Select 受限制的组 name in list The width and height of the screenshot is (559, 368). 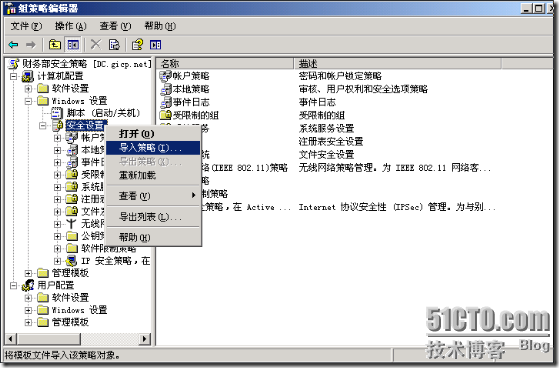pyautogui.click(x=195, y=115)
